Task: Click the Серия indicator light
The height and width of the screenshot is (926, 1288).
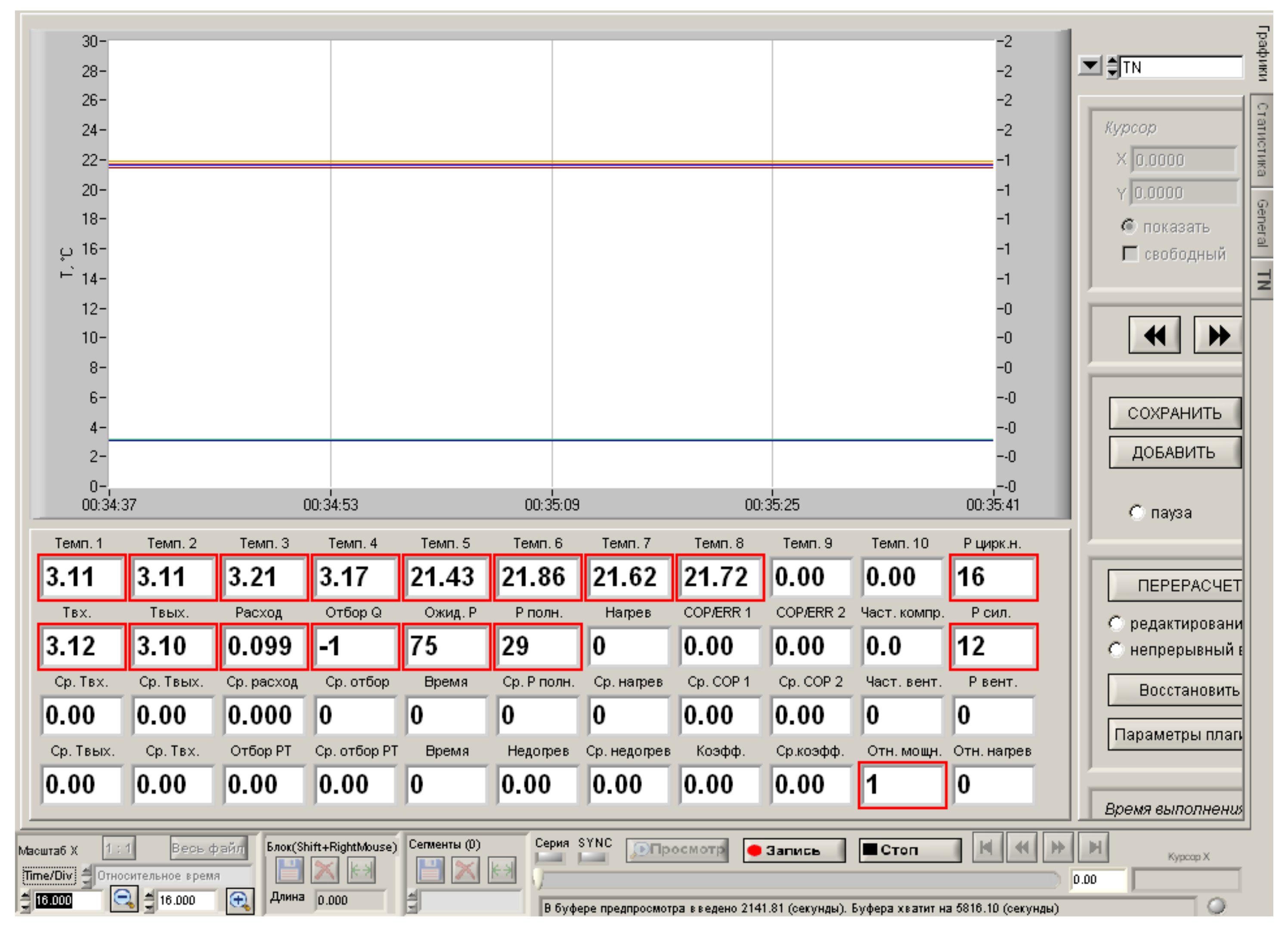Action: [x=550, y=858]
